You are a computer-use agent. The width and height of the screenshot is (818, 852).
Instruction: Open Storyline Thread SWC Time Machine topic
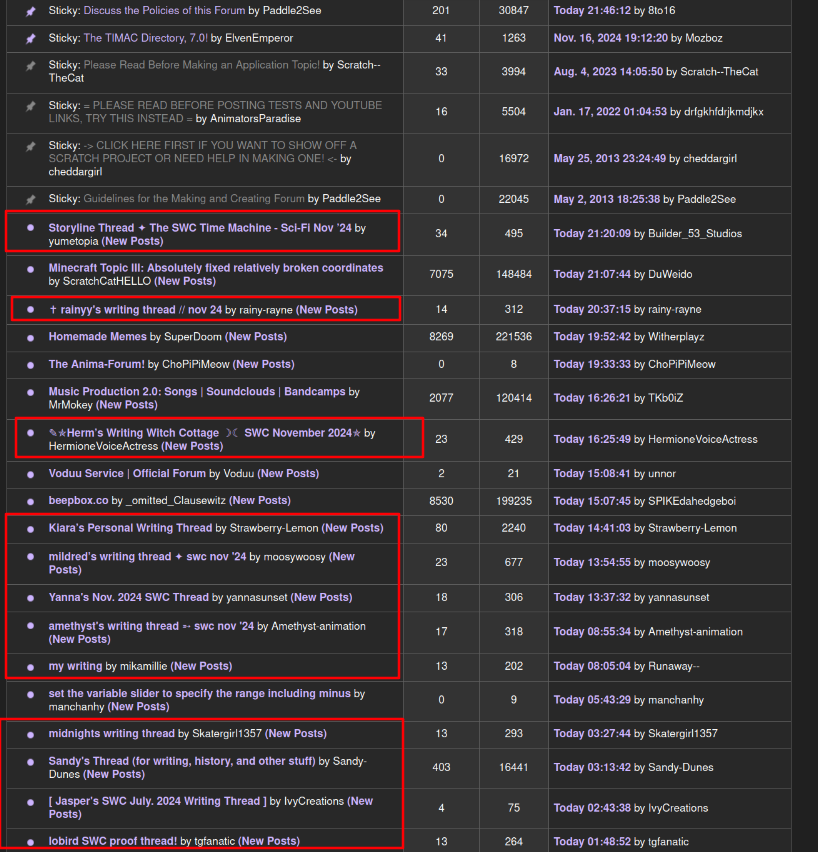[x=200, y=228]
